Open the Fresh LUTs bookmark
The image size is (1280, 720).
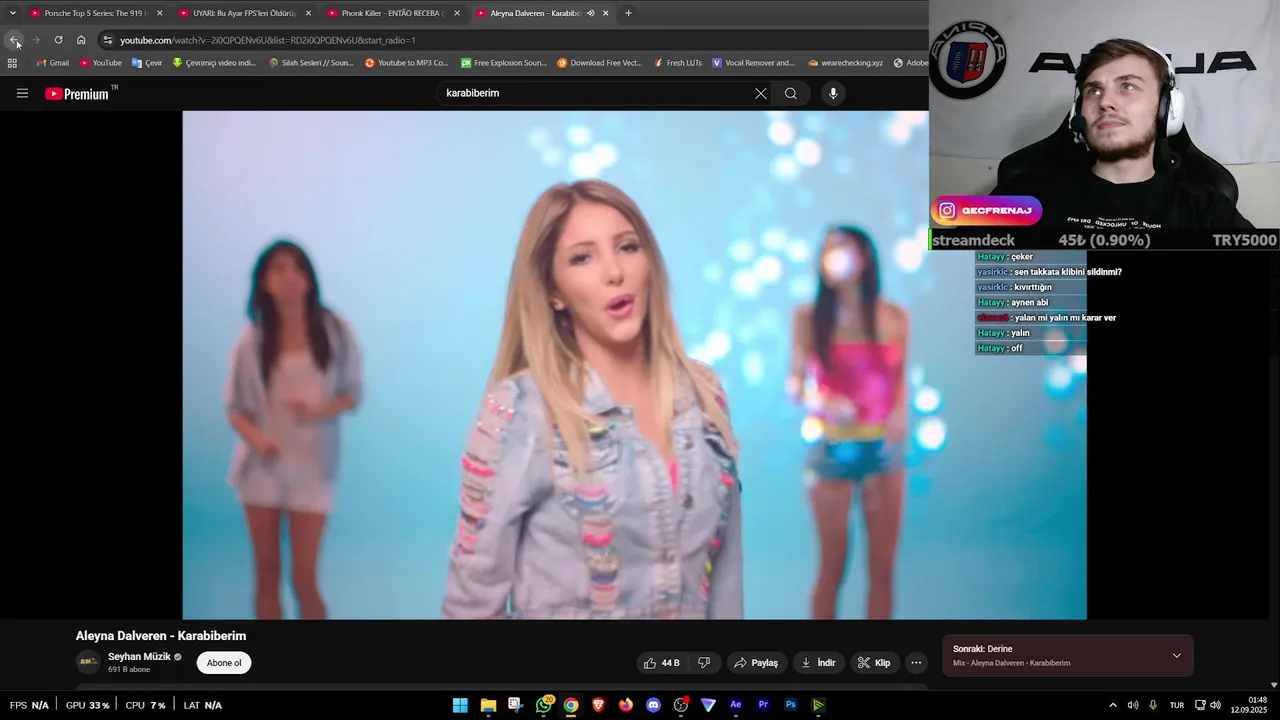pyautogui.click(x=677, y=63)
